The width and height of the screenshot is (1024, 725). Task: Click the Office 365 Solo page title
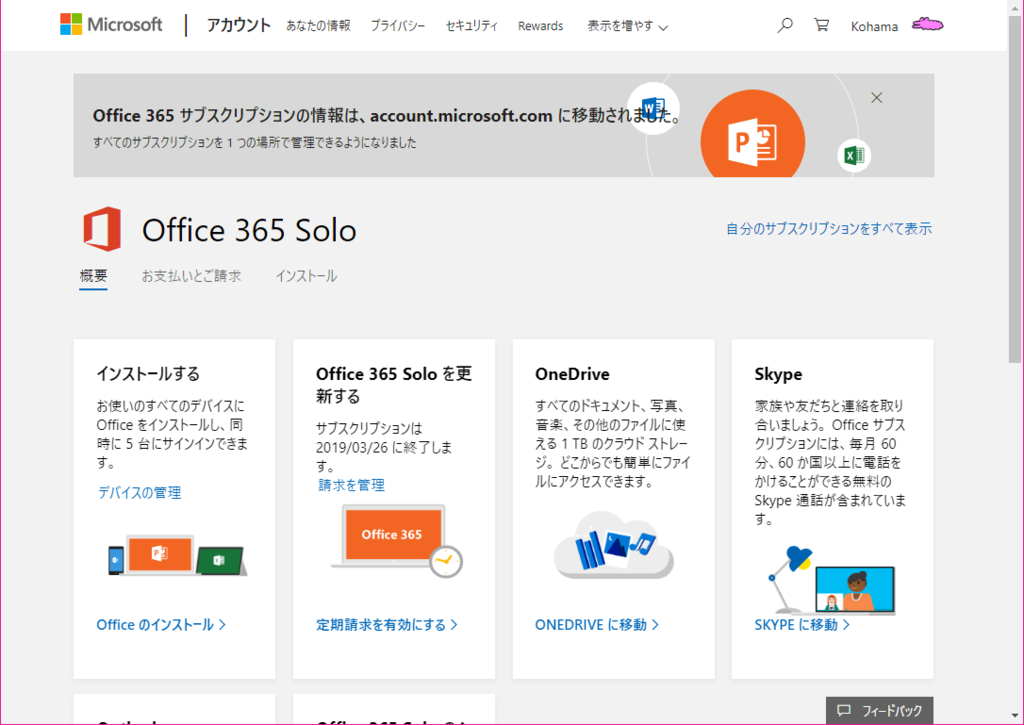[x=249, y=231]
